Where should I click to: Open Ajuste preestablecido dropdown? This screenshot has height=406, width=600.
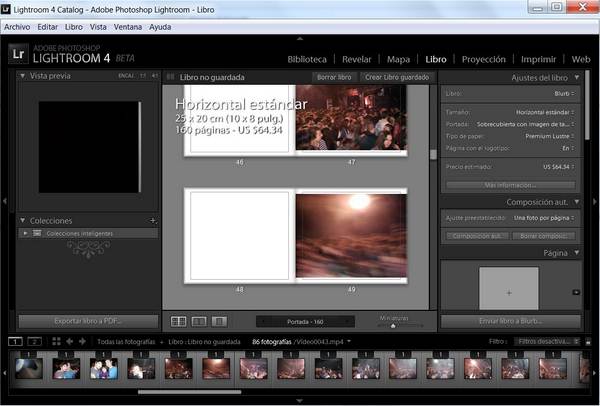pos(544,218)
